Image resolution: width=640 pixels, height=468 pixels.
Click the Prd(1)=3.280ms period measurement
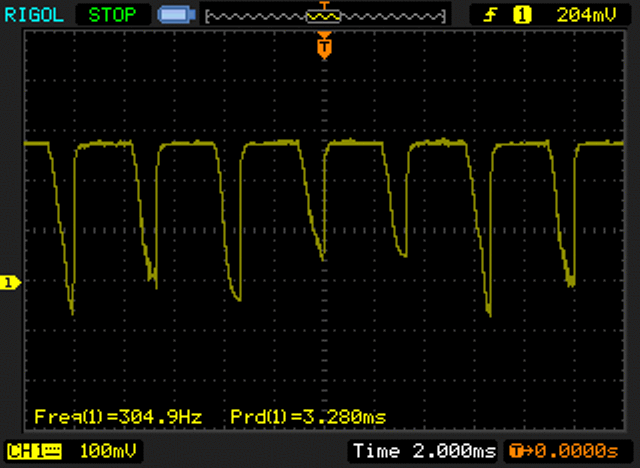point(308,417)
